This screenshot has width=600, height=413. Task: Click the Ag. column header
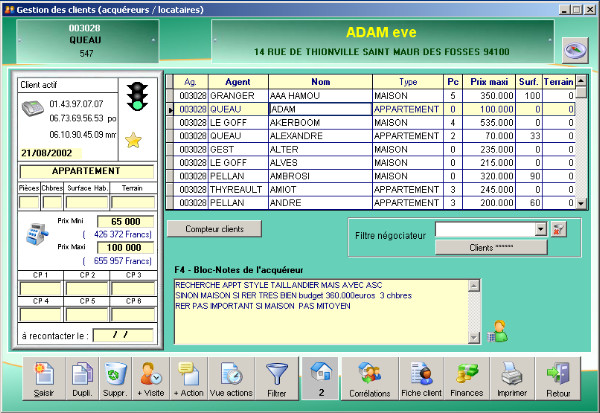coord(191,82)
